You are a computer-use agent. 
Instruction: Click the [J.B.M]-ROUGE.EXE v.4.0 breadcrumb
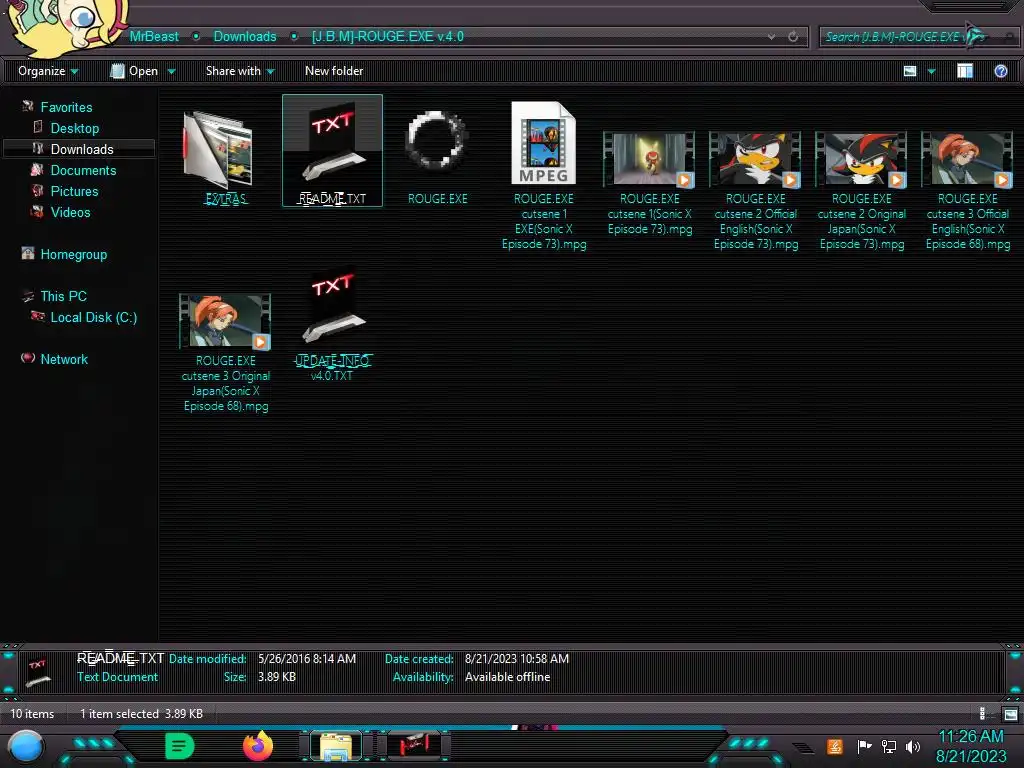point(388,37)
